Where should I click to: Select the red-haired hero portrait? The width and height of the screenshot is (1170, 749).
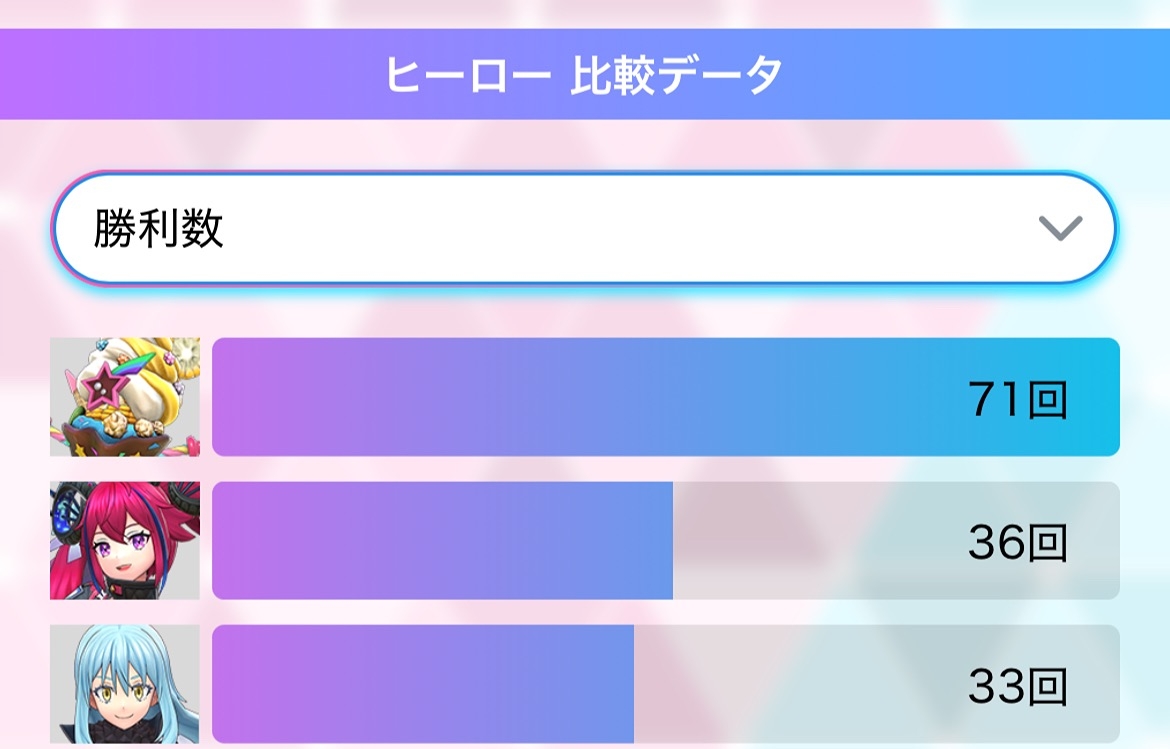click(x=125, y=540)
